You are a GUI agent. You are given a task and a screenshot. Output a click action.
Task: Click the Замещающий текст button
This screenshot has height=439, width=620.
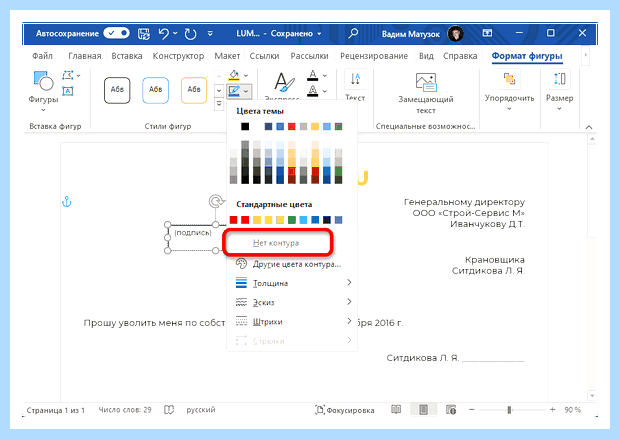[425, 93]
